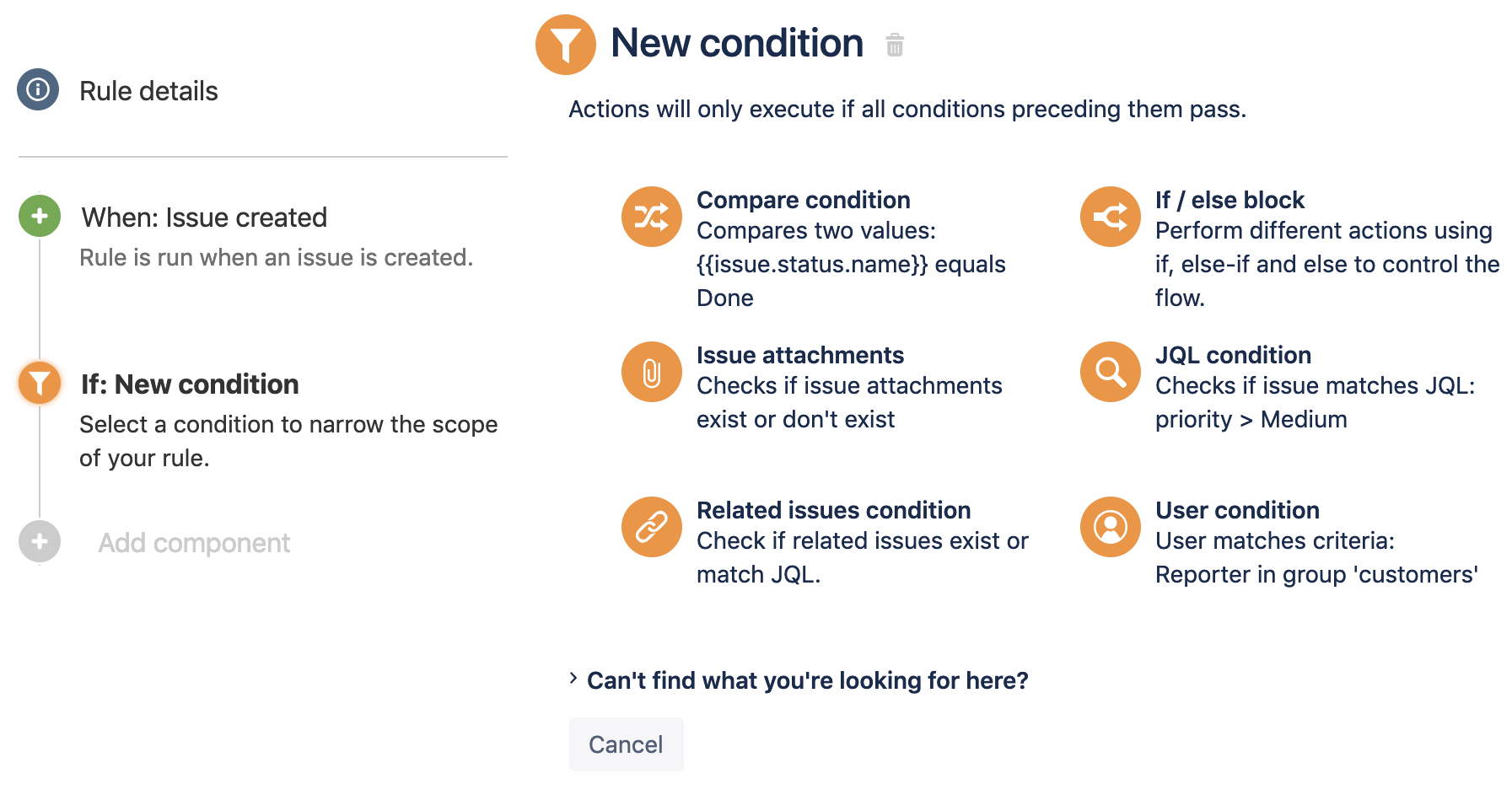Click the Issue attachments paperclip icon

pos(651,372)
